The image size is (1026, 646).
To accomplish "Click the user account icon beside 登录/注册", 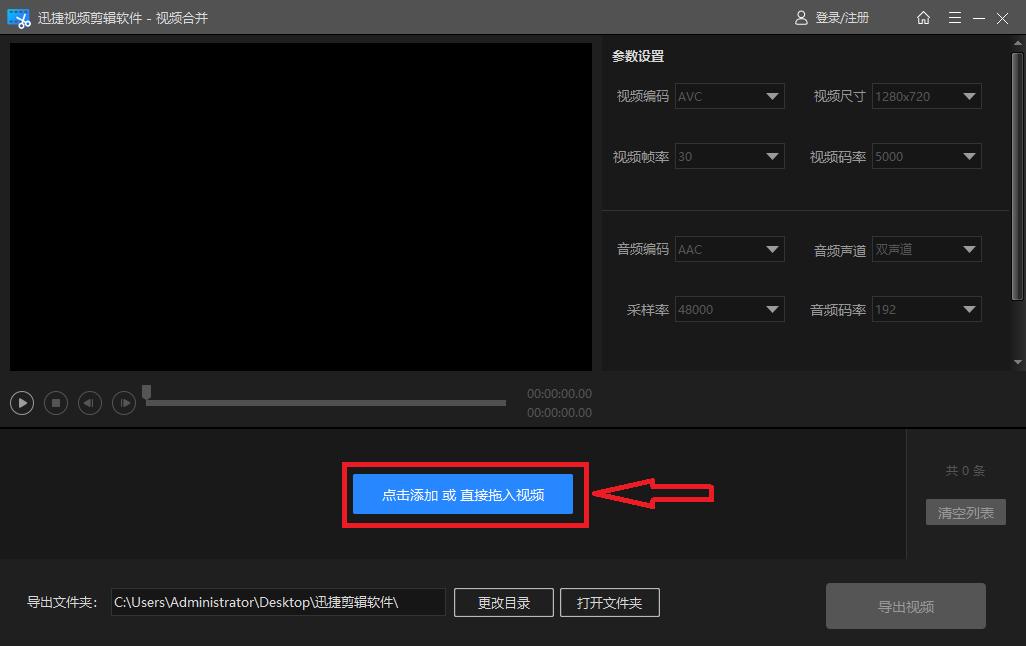I will 800,17.
